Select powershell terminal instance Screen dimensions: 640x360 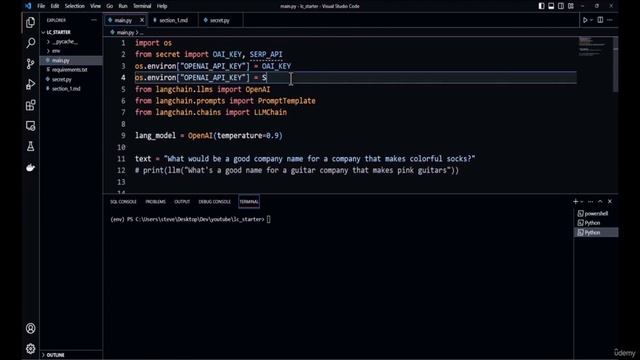(596, 213)
